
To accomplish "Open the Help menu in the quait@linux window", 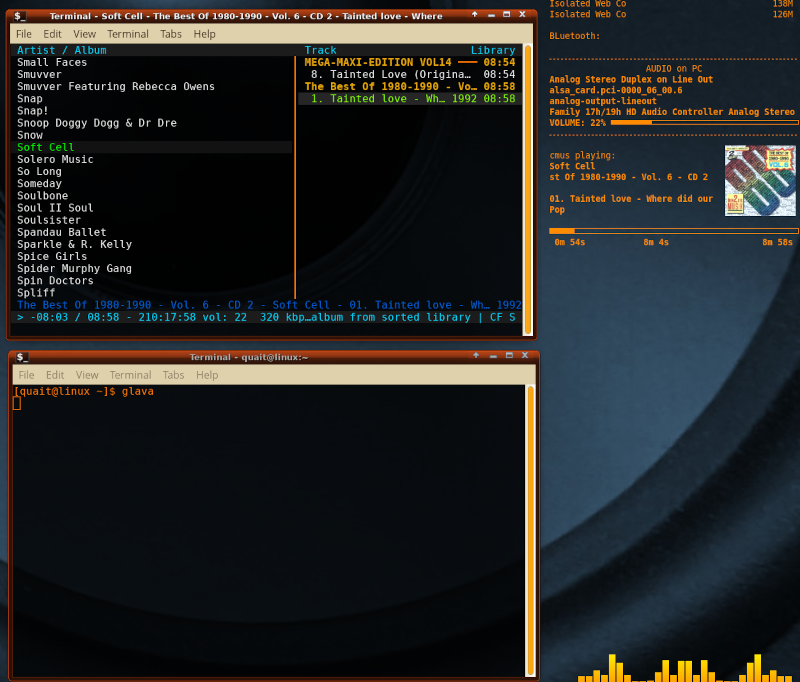I will click(207, 375).
